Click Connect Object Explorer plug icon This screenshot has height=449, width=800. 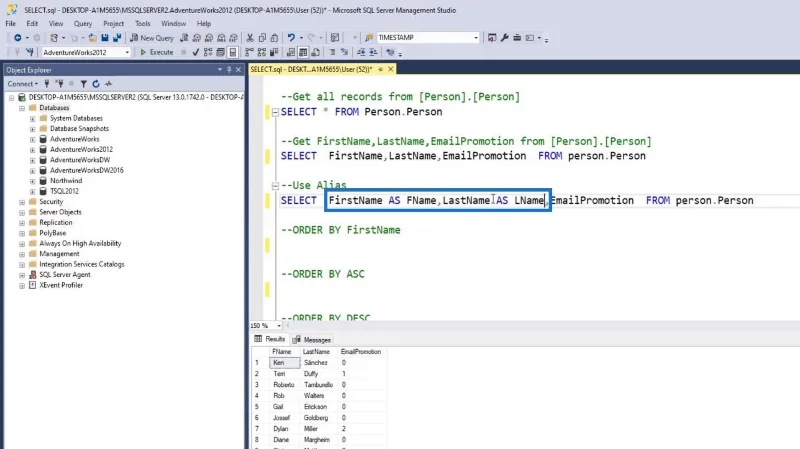[46, 84]
